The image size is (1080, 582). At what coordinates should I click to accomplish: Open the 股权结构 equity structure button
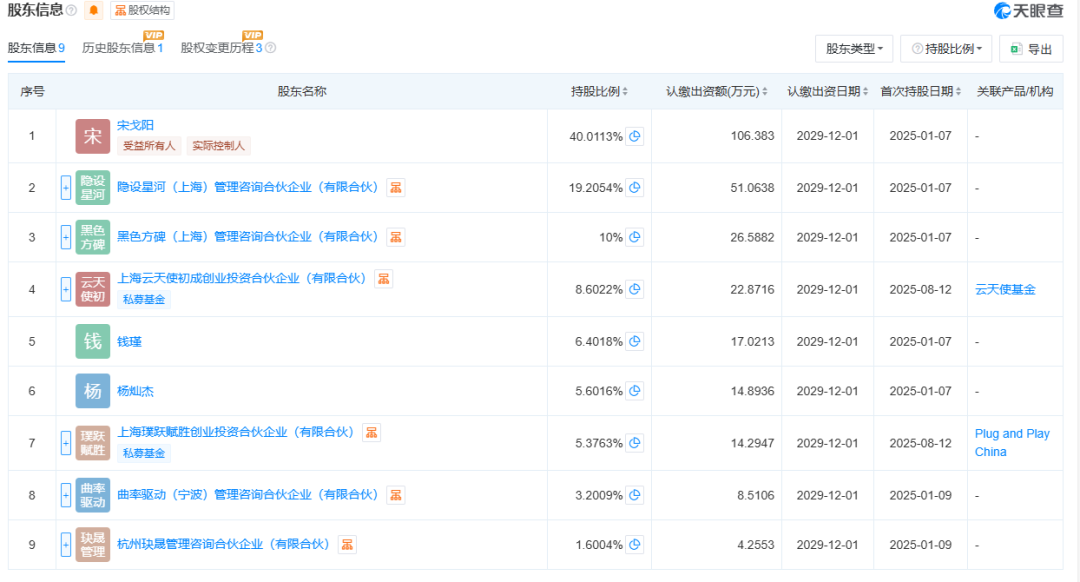pos(142,10)
